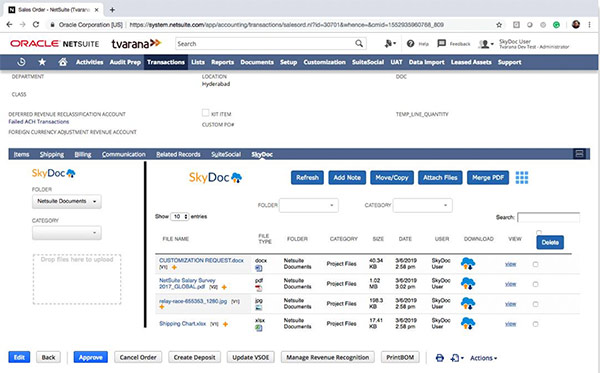Download NetSuite Salary Survey pdf cloud icon
The height and width of the screenshot is (373, 600).
[468, 283]
